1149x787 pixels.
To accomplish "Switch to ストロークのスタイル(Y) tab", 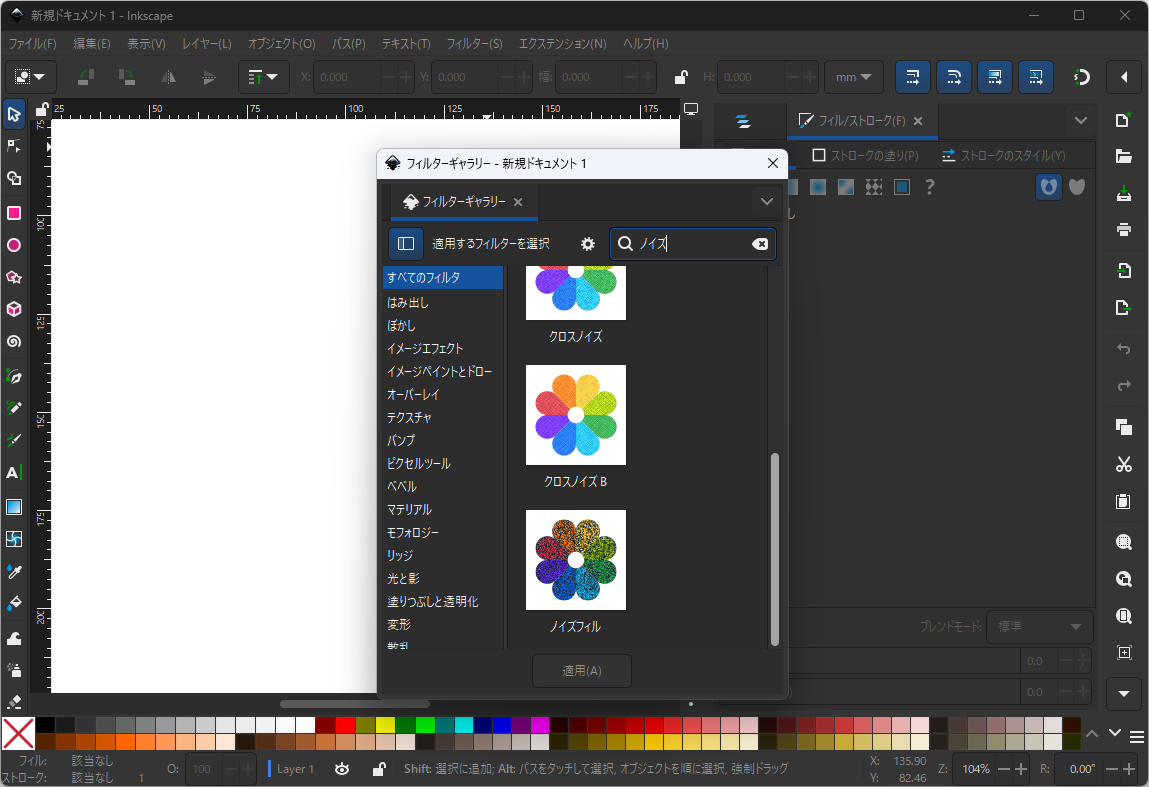I will [1003, 155].
